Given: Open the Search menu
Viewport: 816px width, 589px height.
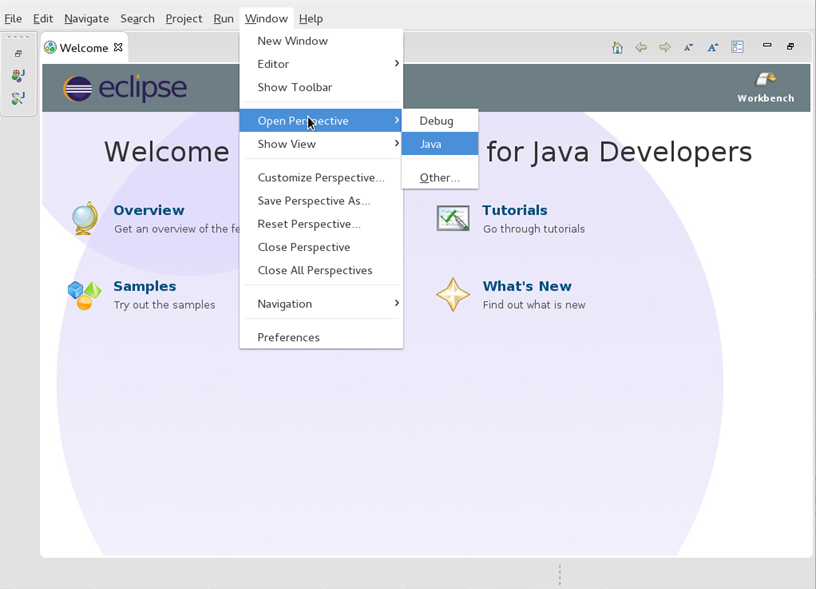Looking at the screenshot, I should 137,19.
